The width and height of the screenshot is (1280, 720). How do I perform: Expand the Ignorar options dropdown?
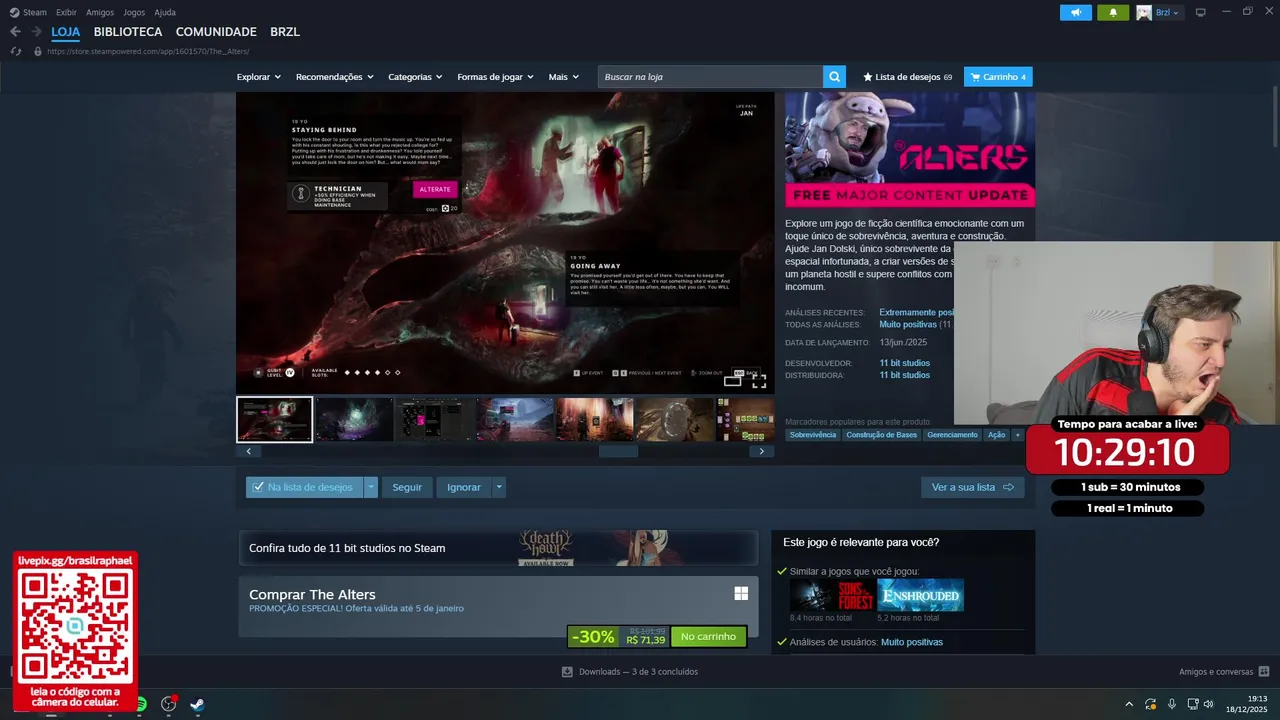(x=499, y=487)
